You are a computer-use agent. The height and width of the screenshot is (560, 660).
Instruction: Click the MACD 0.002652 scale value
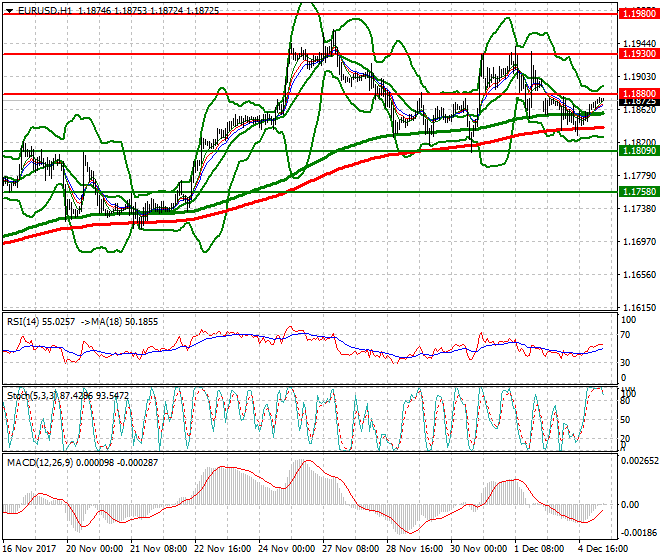[640, 461]
